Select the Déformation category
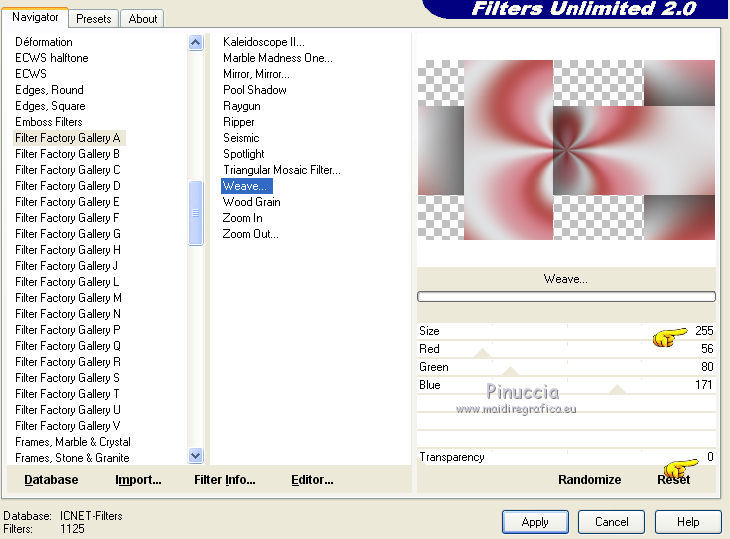This screenshot has height=539, width=730. 44,42
